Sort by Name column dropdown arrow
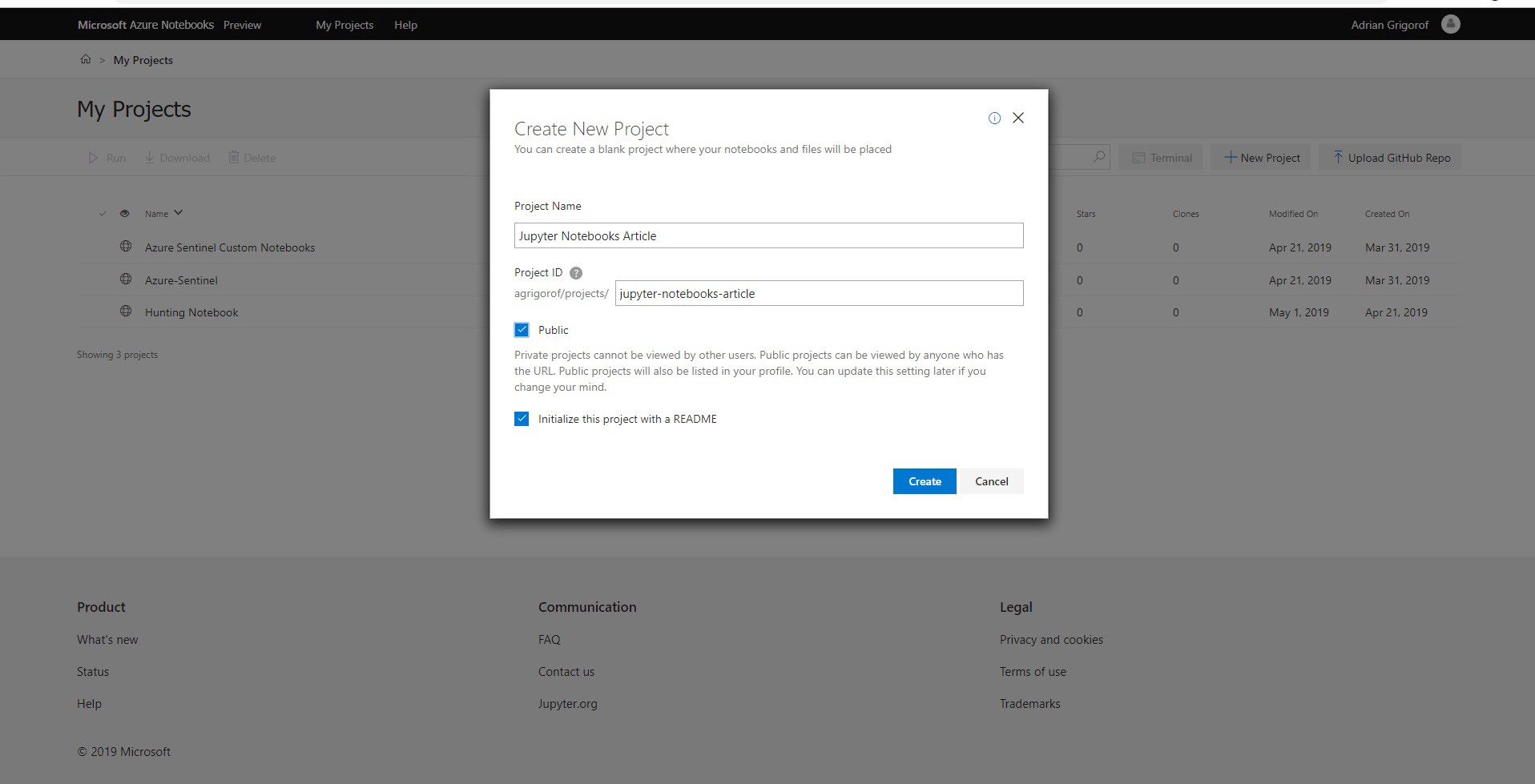 tap(178, 213)
